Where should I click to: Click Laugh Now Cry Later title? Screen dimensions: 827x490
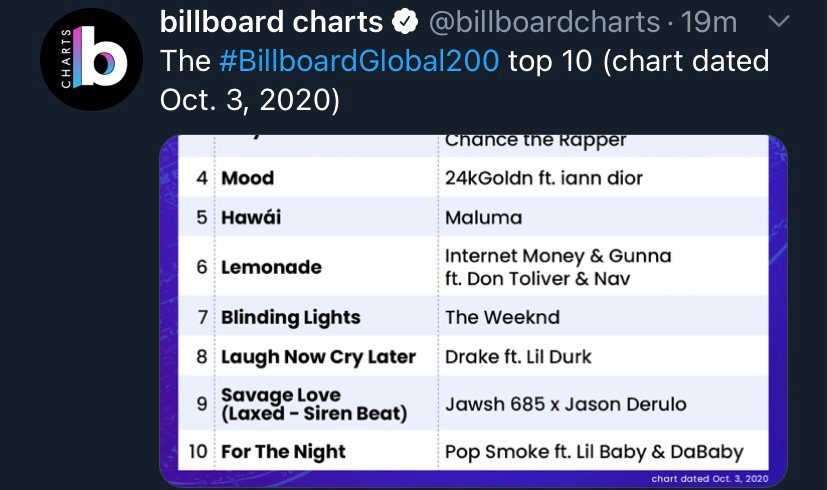point(319,357)
